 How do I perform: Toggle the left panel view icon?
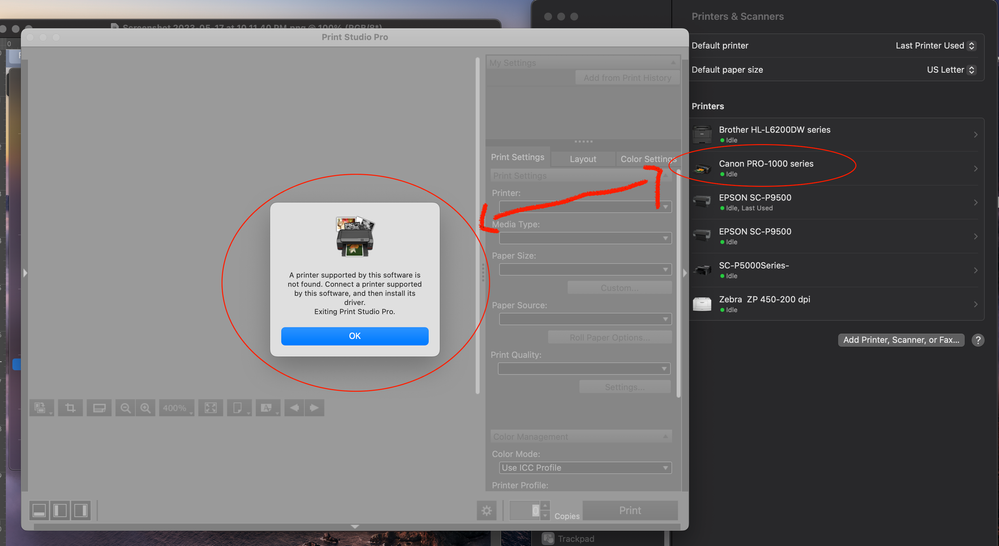click(x=60, y=510)
